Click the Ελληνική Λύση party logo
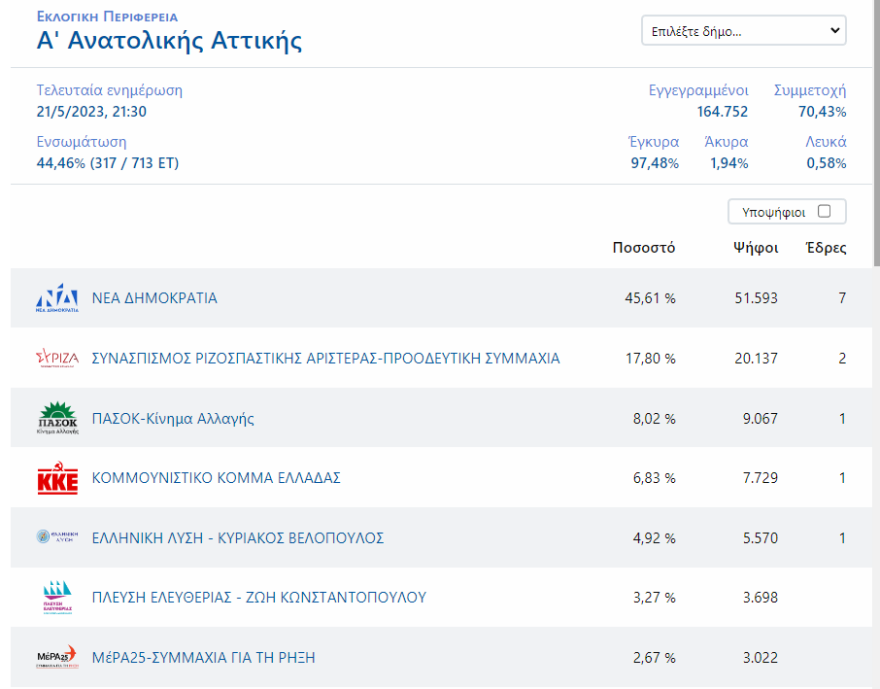 56,538
